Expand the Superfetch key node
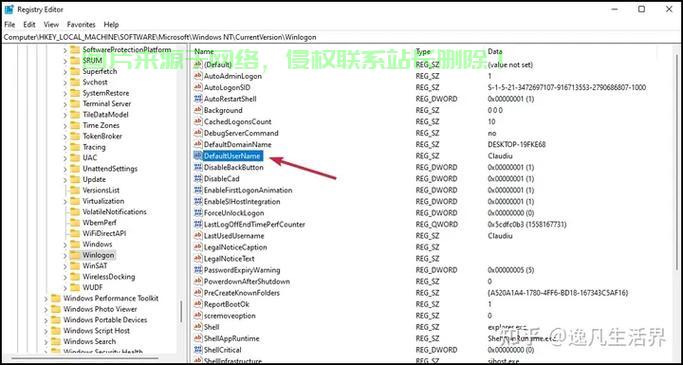This screenshot has width=683, height=365. [65, 71]
